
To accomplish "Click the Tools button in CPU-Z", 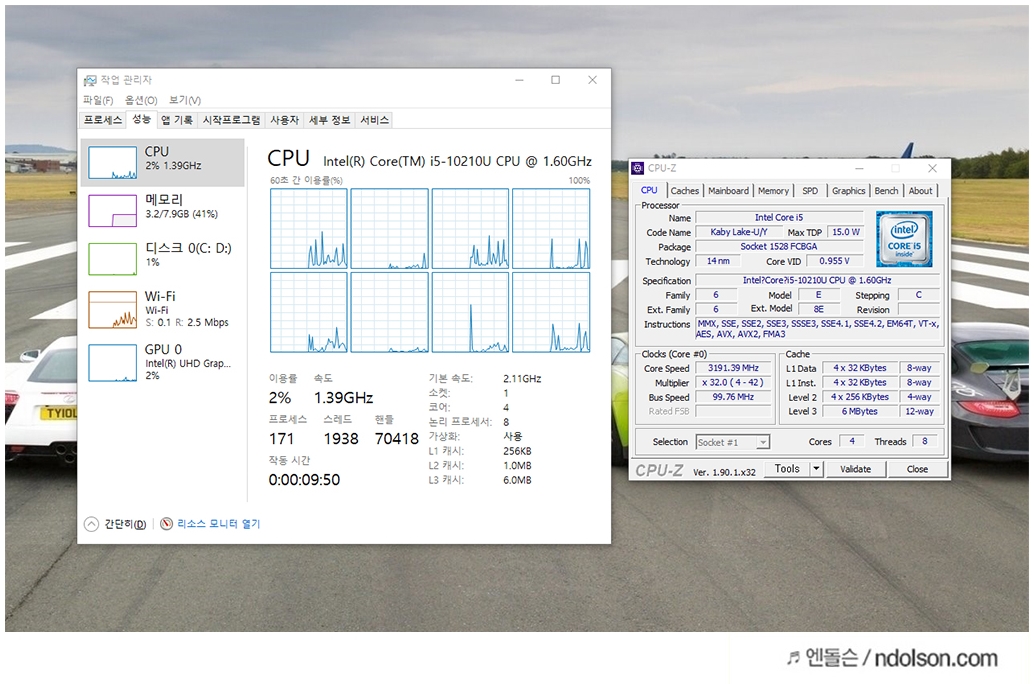I will coord(787,469).
